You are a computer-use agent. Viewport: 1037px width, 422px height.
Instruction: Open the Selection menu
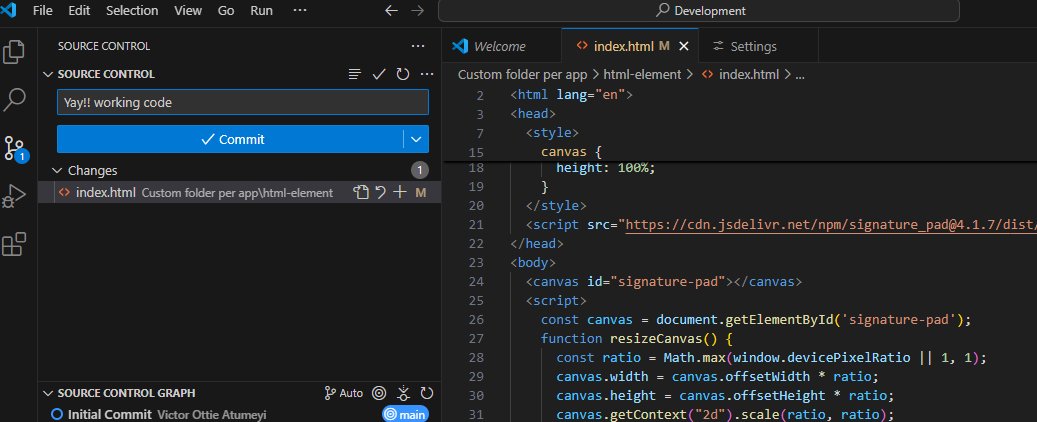pyautogui.click(x=132, y=11)
